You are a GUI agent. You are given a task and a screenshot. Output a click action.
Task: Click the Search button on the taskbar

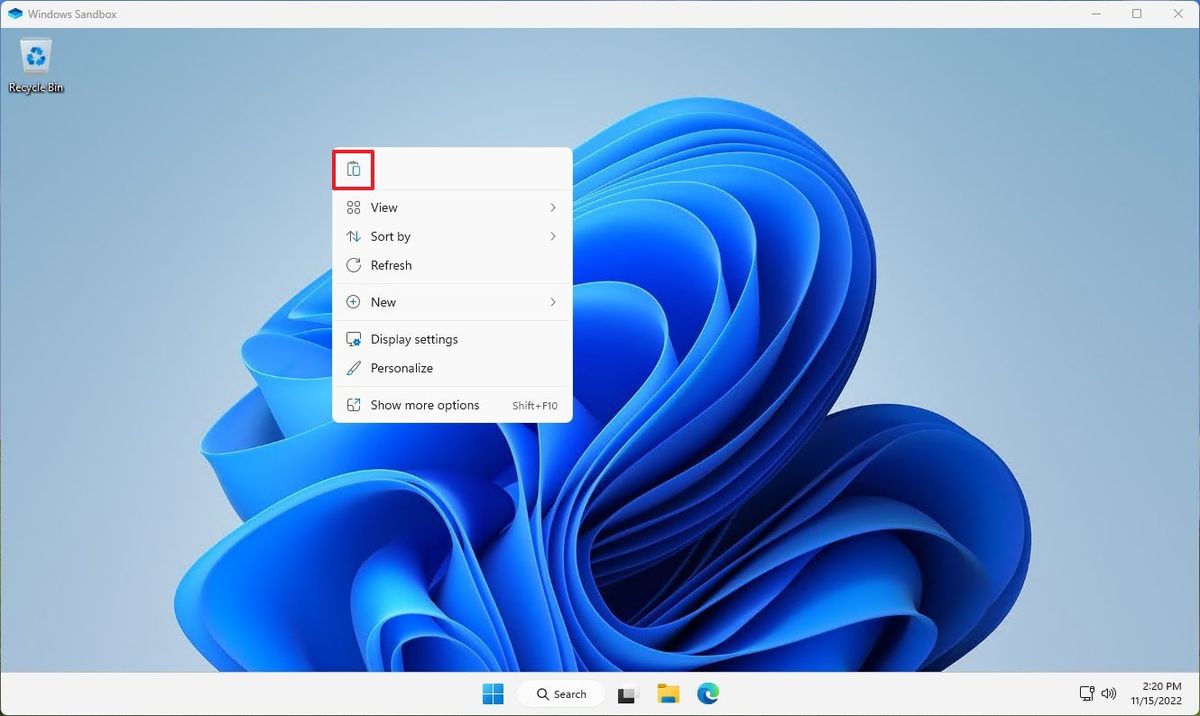[561, 693]
